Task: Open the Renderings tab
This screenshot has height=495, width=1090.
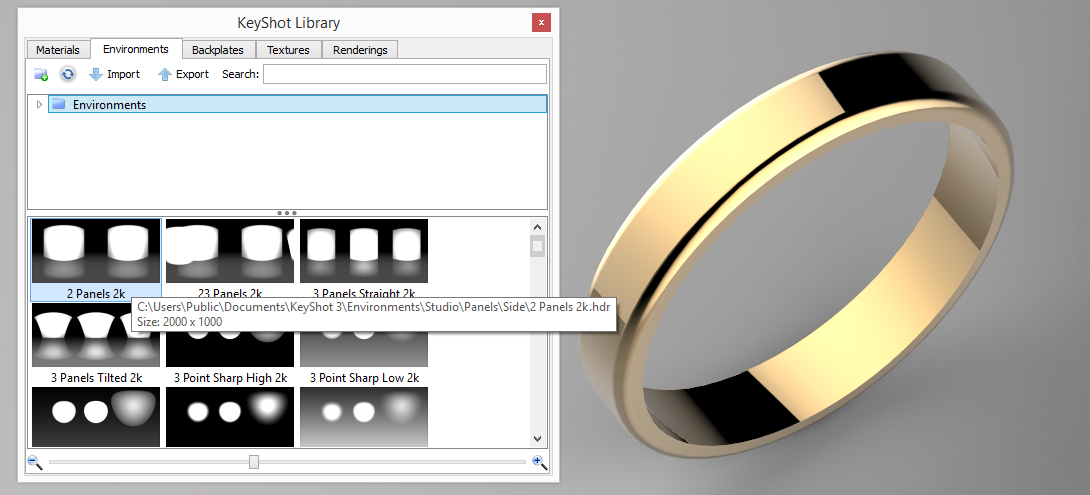Action: click(360, 50)
